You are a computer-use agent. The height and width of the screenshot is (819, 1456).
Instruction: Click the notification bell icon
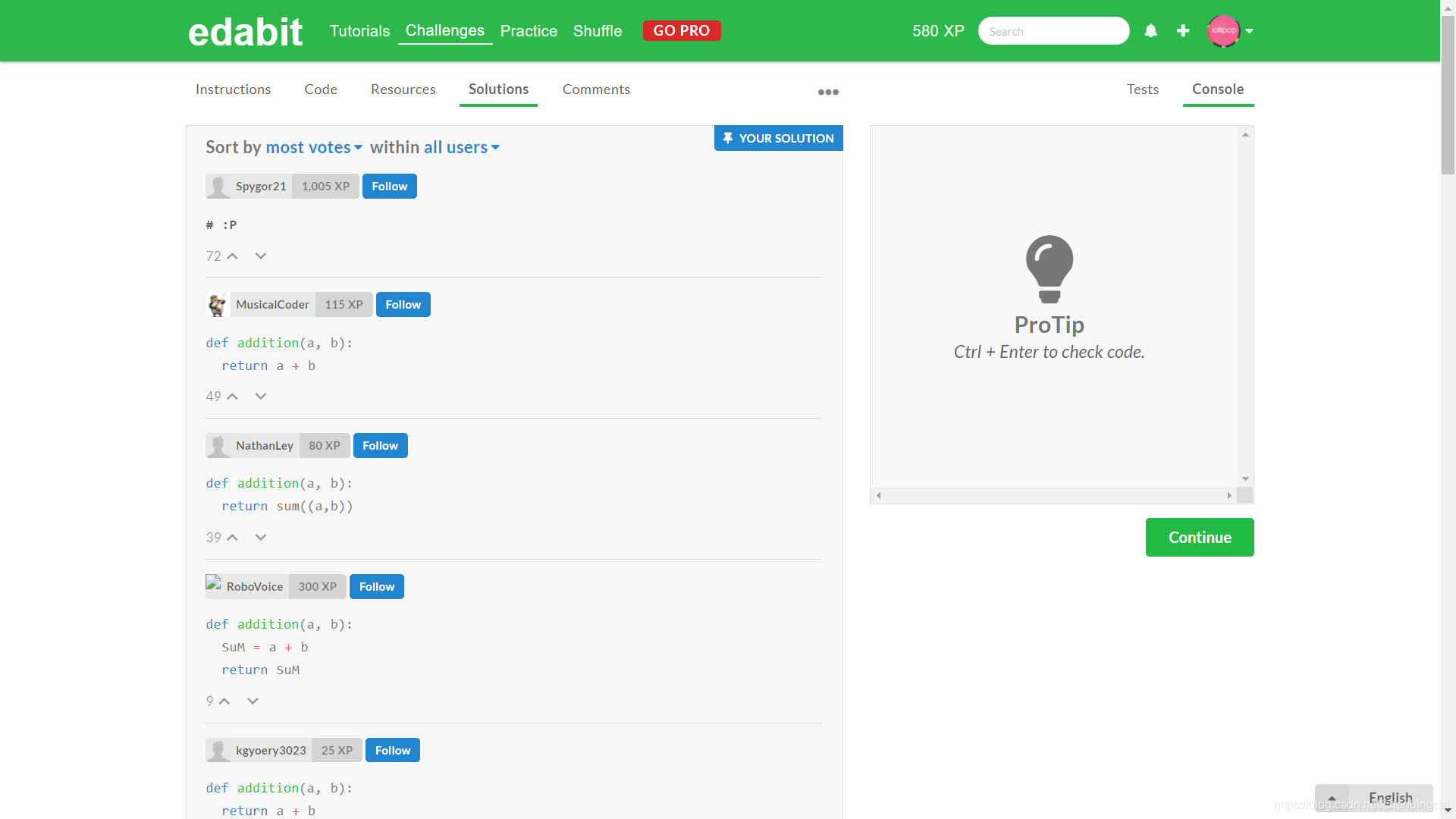pos(1151,30)
